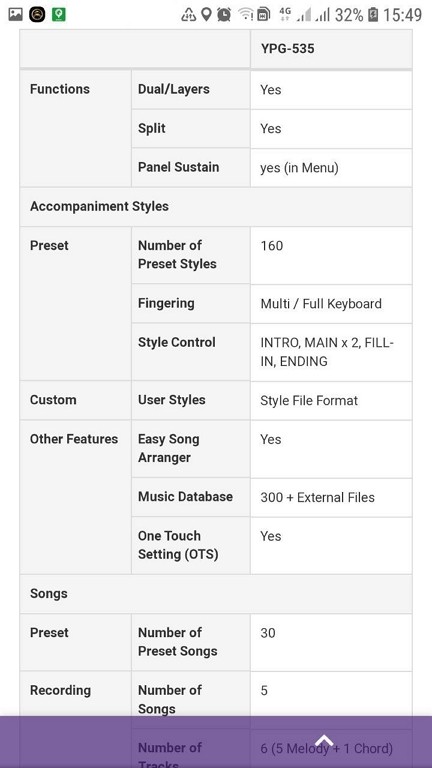Tap the green maps notification icon
Image resolution: width=432 pixels, height=768 pixels.
(59, 15)
